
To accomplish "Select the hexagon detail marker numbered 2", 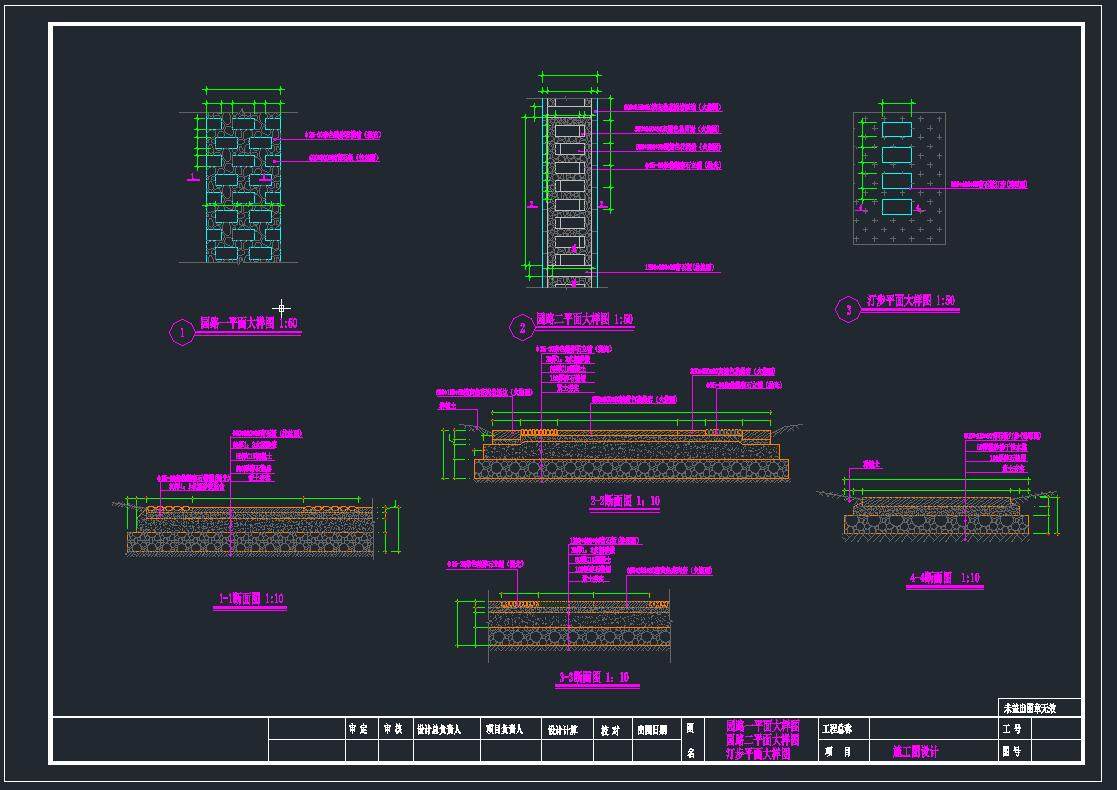I will (x=521, y=327).
